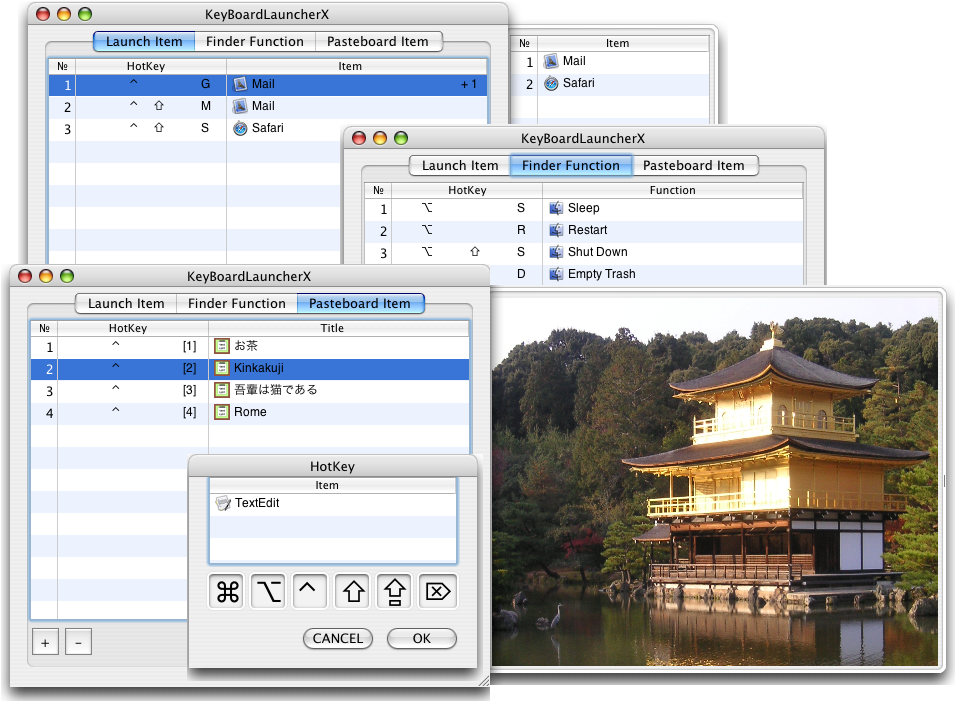This screenshot has height=702, width=956.
Task: Click the Shut Down function icon
Action: click(x=557, y=252)
